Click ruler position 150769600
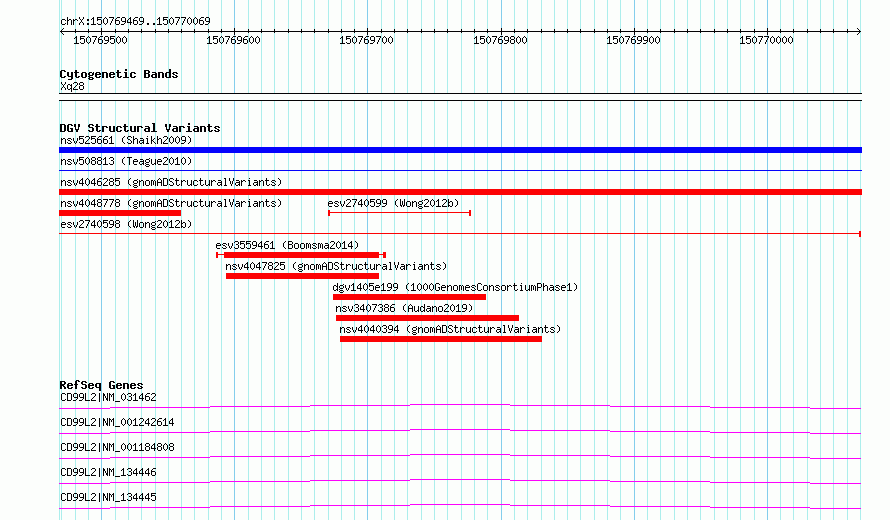The image size is (890, 520). tap(233, 40)
